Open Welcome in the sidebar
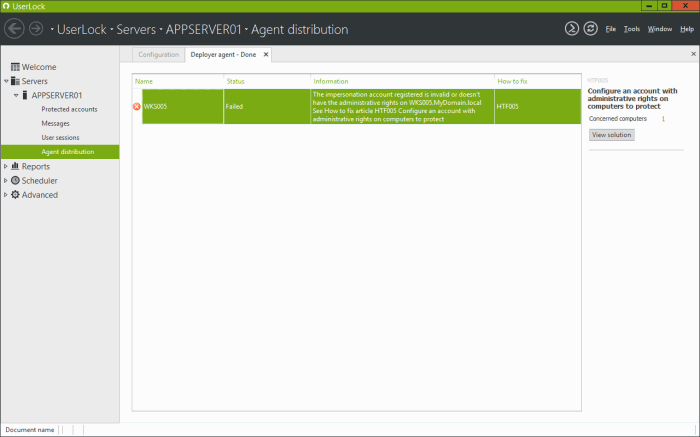The image size is (700, 437). coord(39,67)
